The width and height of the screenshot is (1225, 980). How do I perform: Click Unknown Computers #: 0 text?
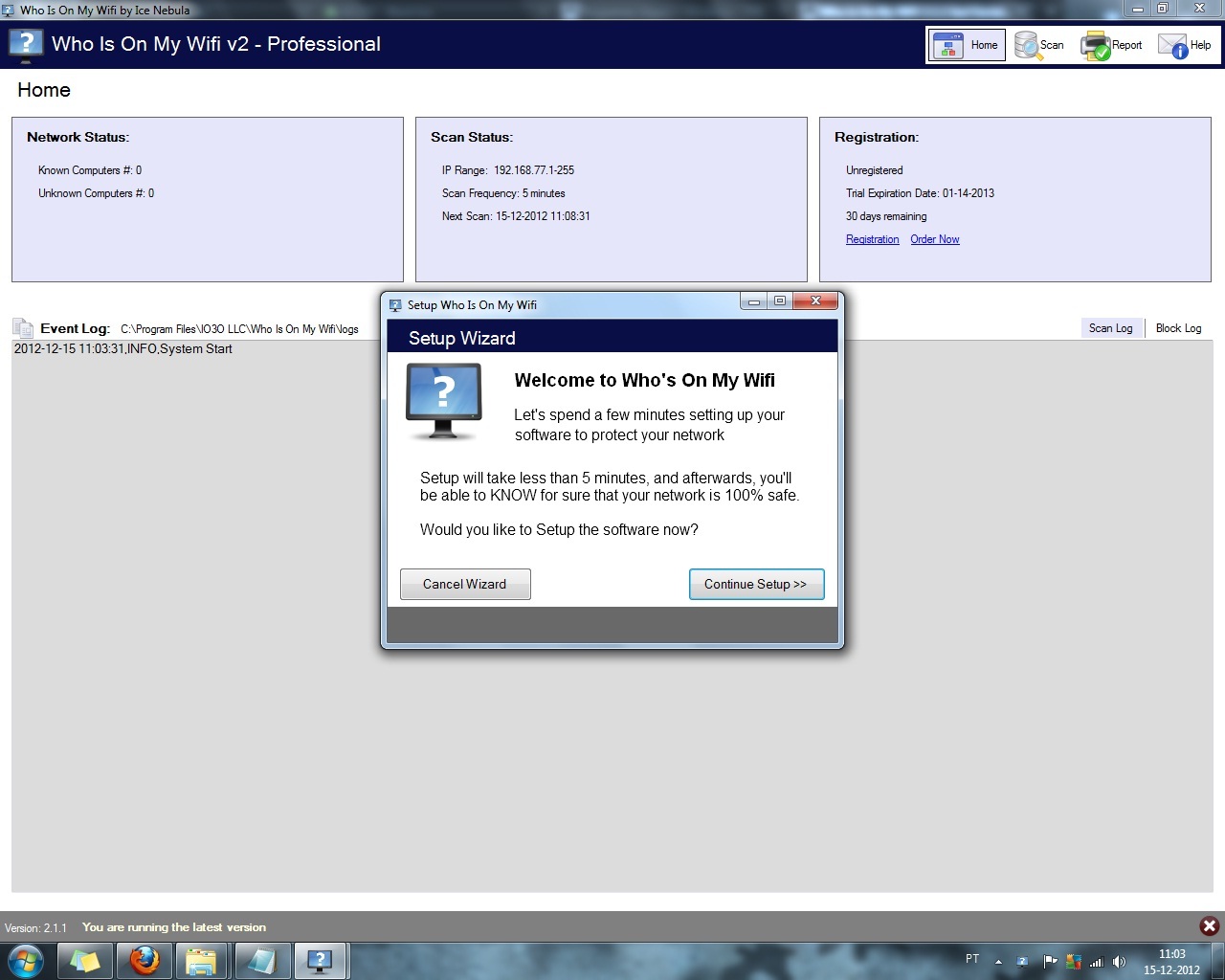tap(96, 193)
